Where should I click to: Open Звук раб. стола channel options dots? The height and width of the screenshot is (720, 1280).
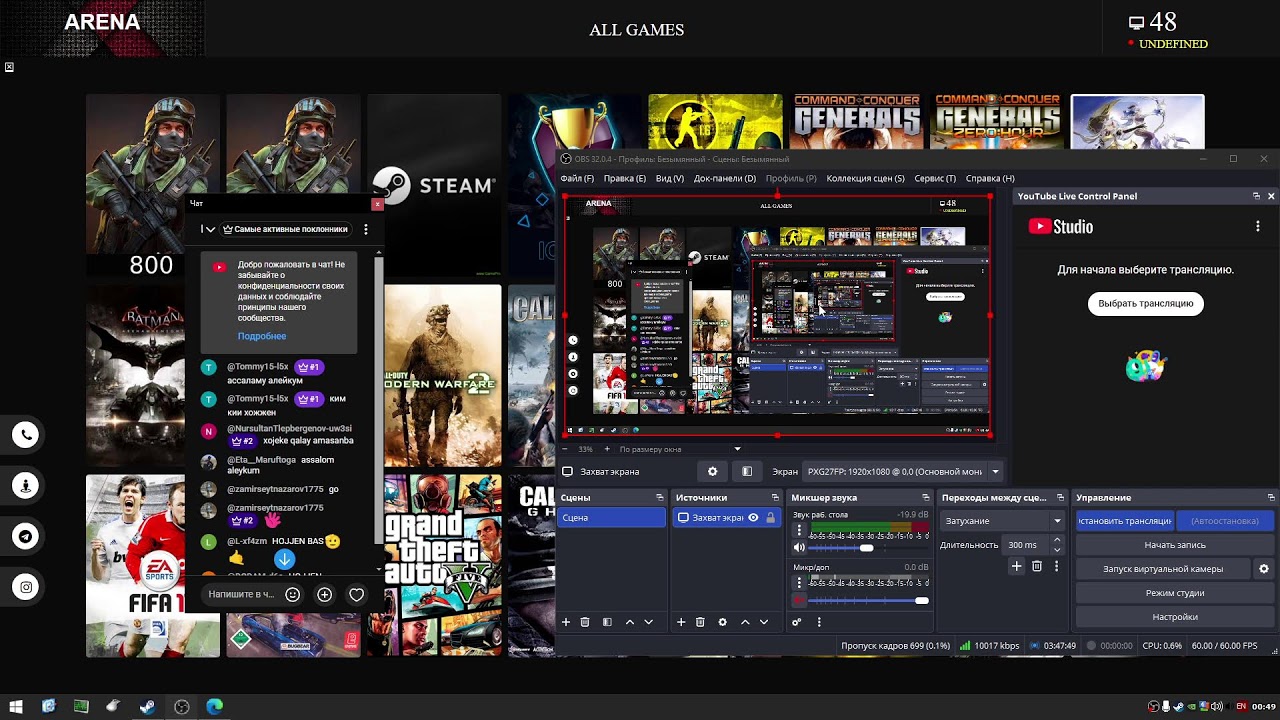click(x=799, y=530)
